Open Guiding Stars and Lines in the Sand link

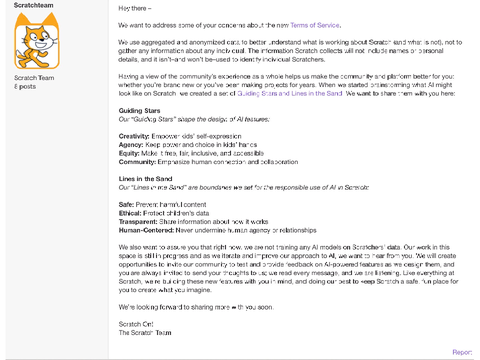pyautogui.click(x=290, y=94)
